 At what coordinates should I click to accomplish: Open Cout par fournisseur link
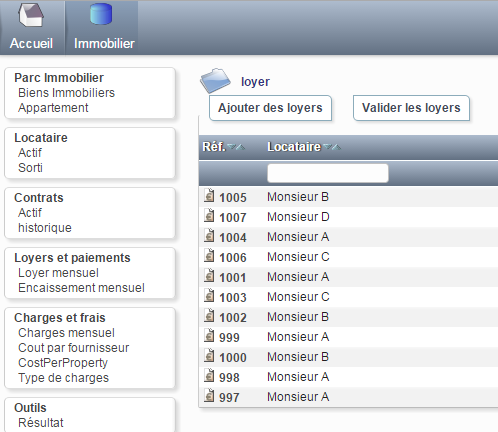[x=73, y=348]
